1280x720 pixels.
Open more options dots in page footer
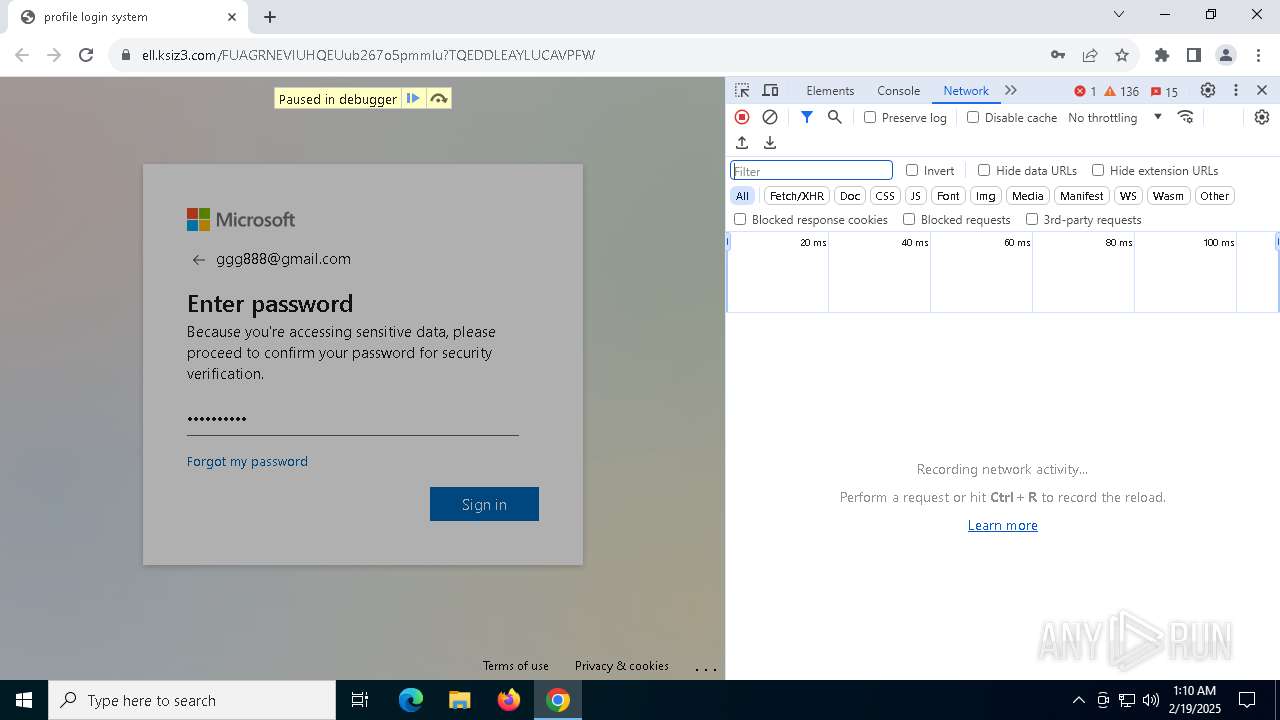click(705, 669)
